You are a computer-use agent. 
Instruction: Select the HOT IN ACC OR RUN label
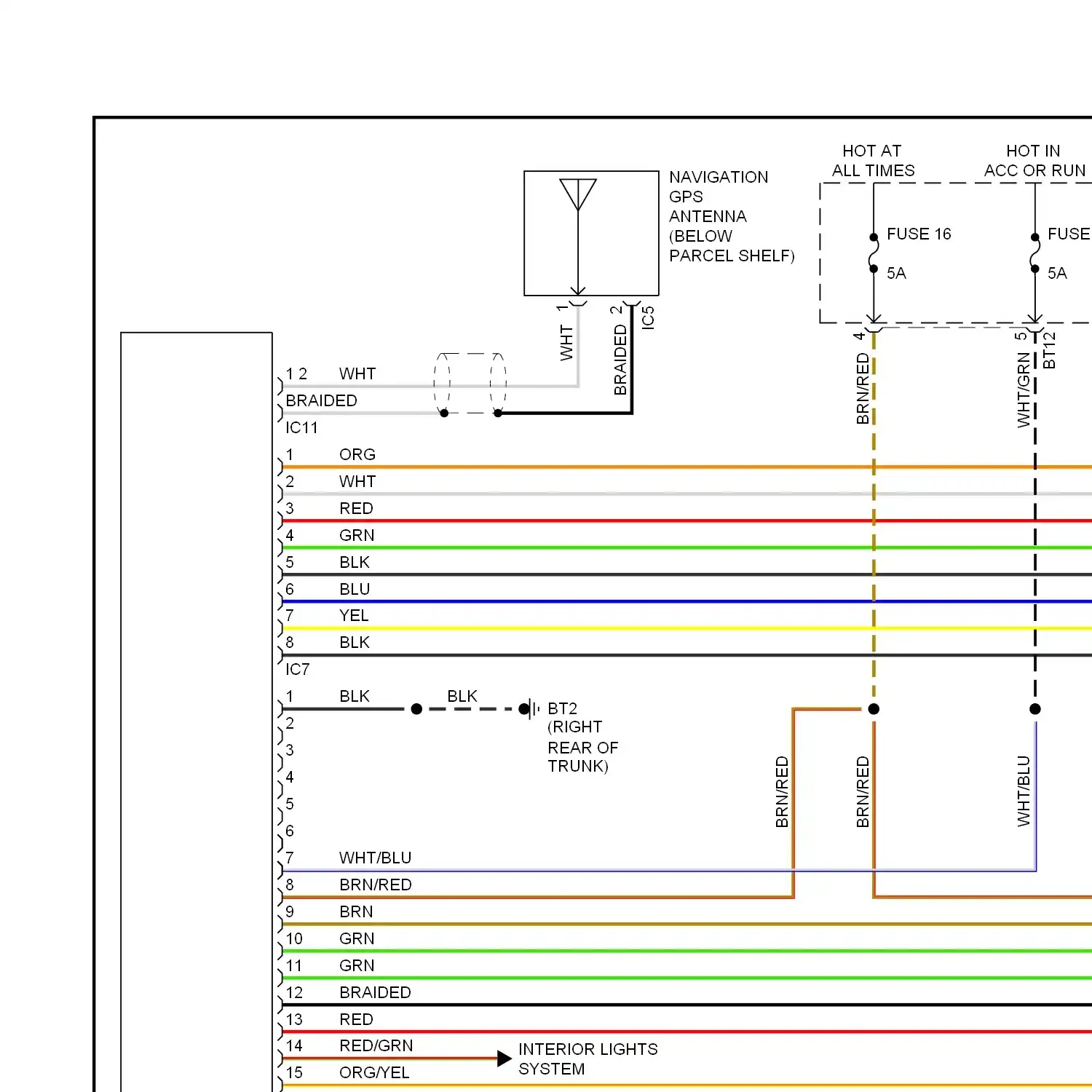(x=1034, y=161)
